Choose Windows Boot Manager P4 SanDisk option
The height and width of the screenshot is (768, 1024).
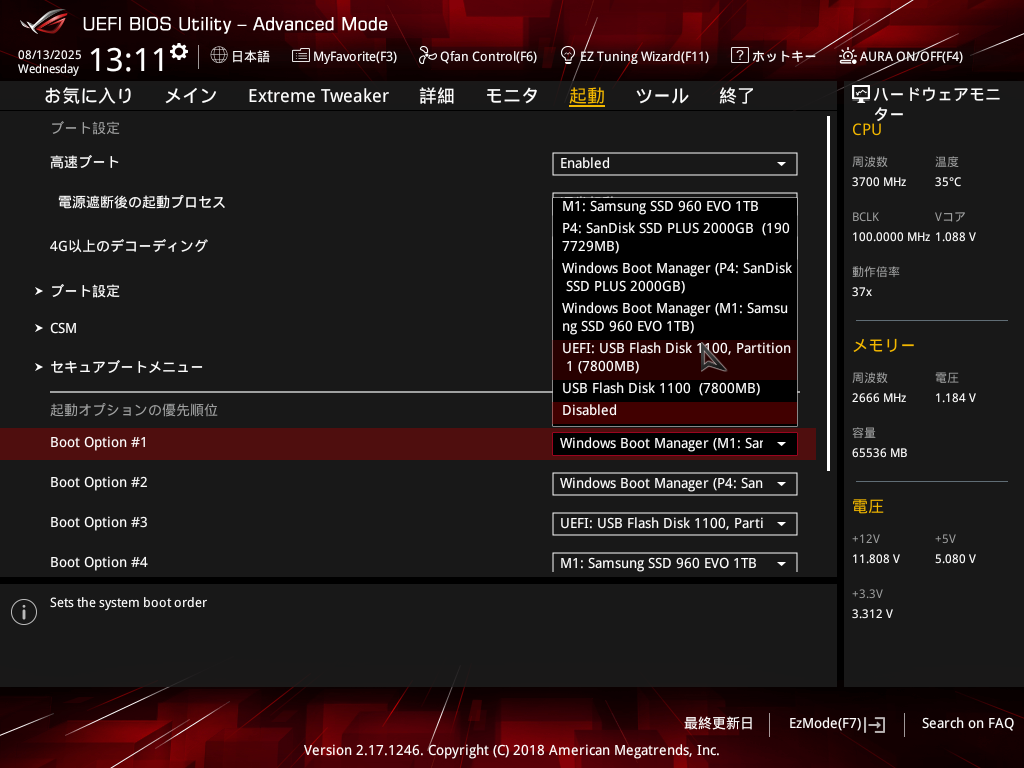(x=675, y=277)
